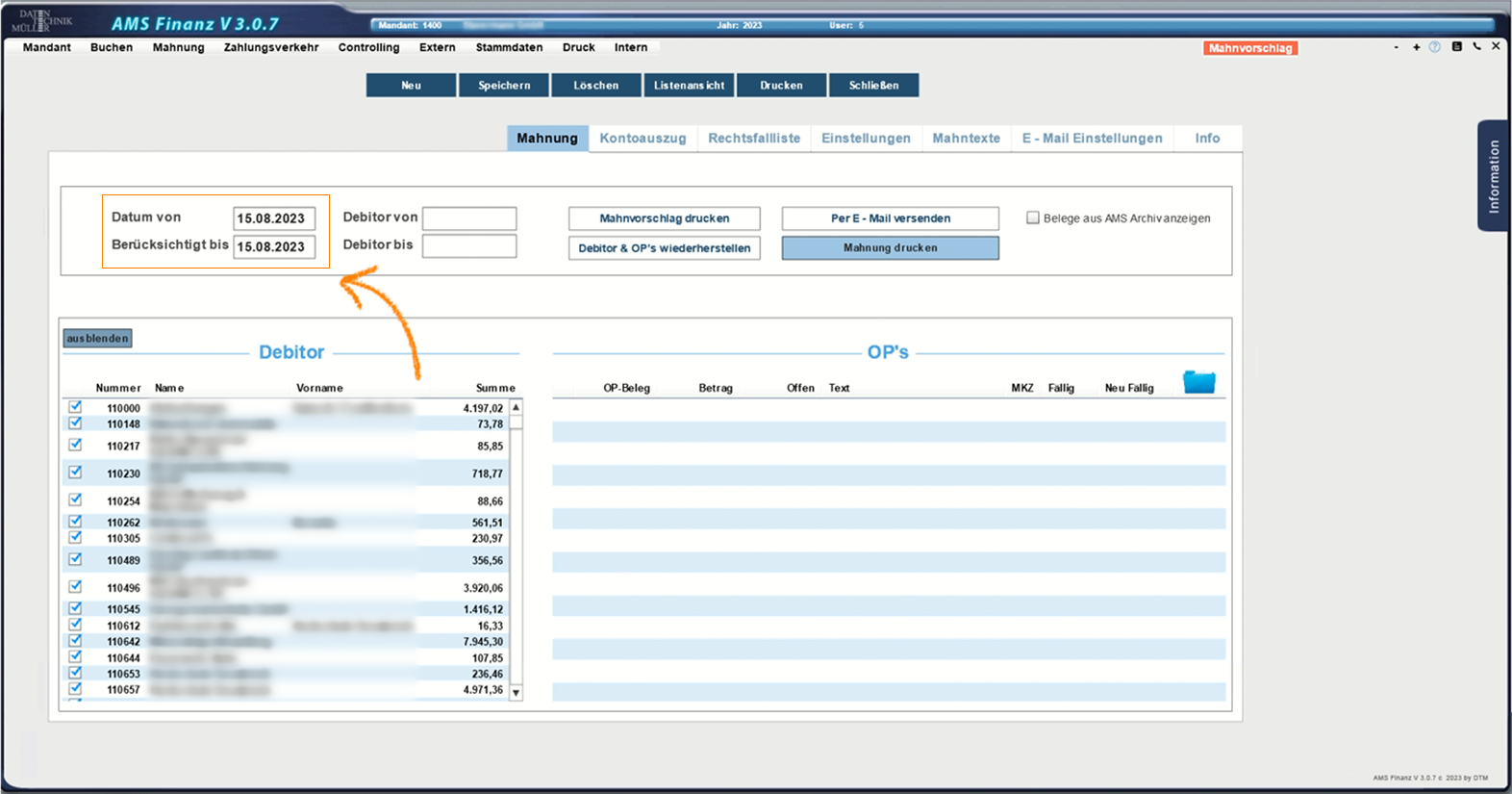The height and width of the screenshot is (794, 1512).
Task: Uncheck debitor 110000 checkbox
Action: (75, 407)
